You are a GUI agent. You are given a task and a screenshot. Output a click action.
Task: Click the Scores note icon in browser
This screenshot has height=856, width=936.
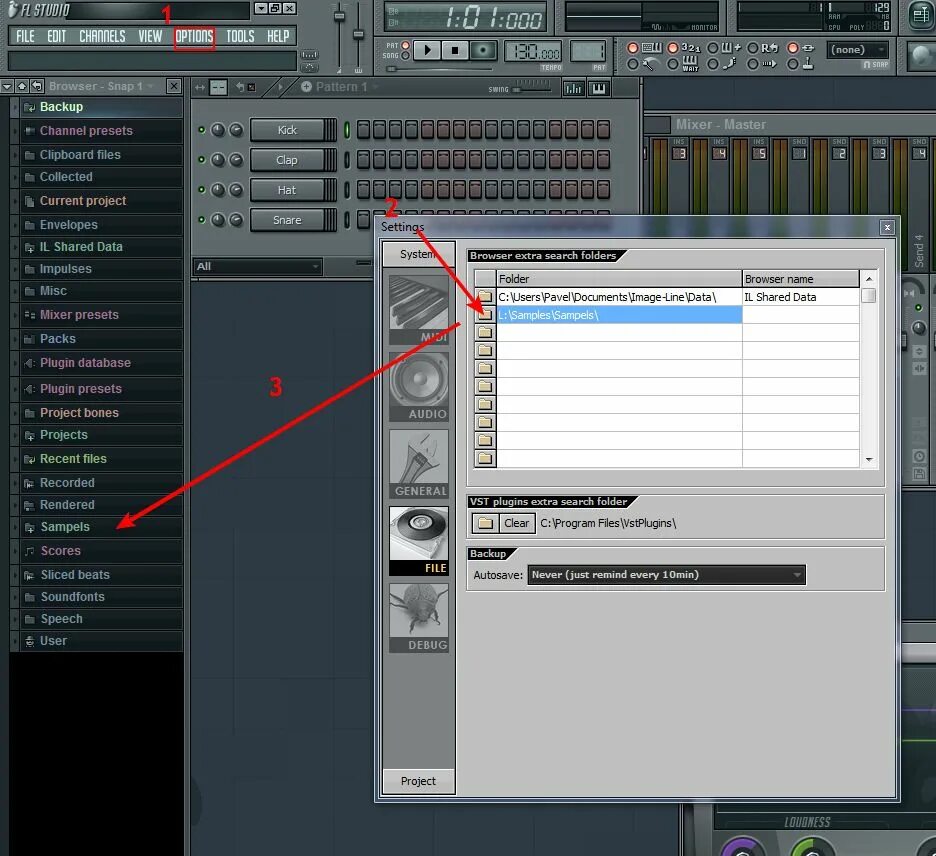pyautogui.click(x=29, y=551)
